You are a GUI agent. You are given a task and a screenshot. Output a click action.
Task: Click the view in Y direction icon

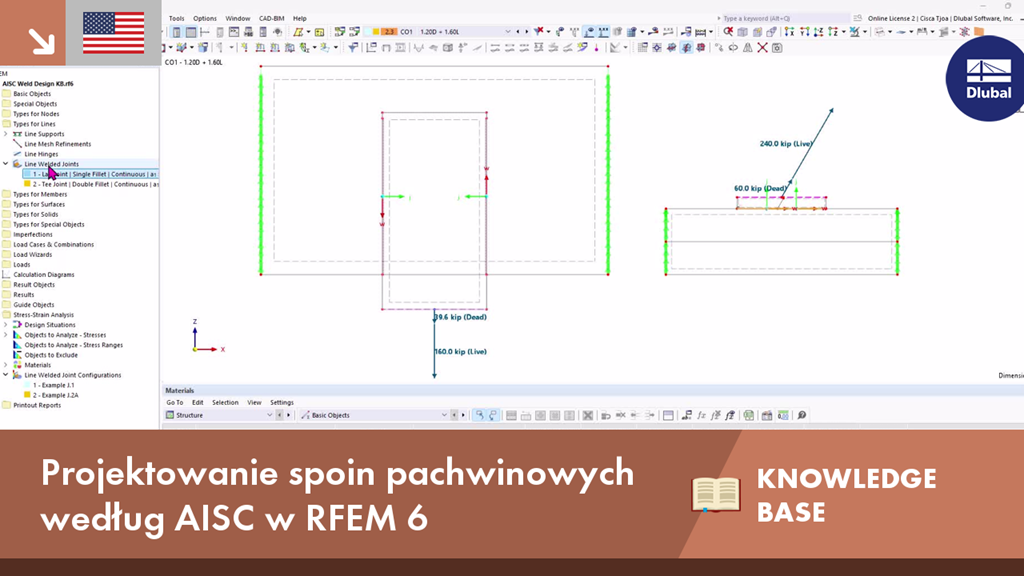(x=805, y=31)
